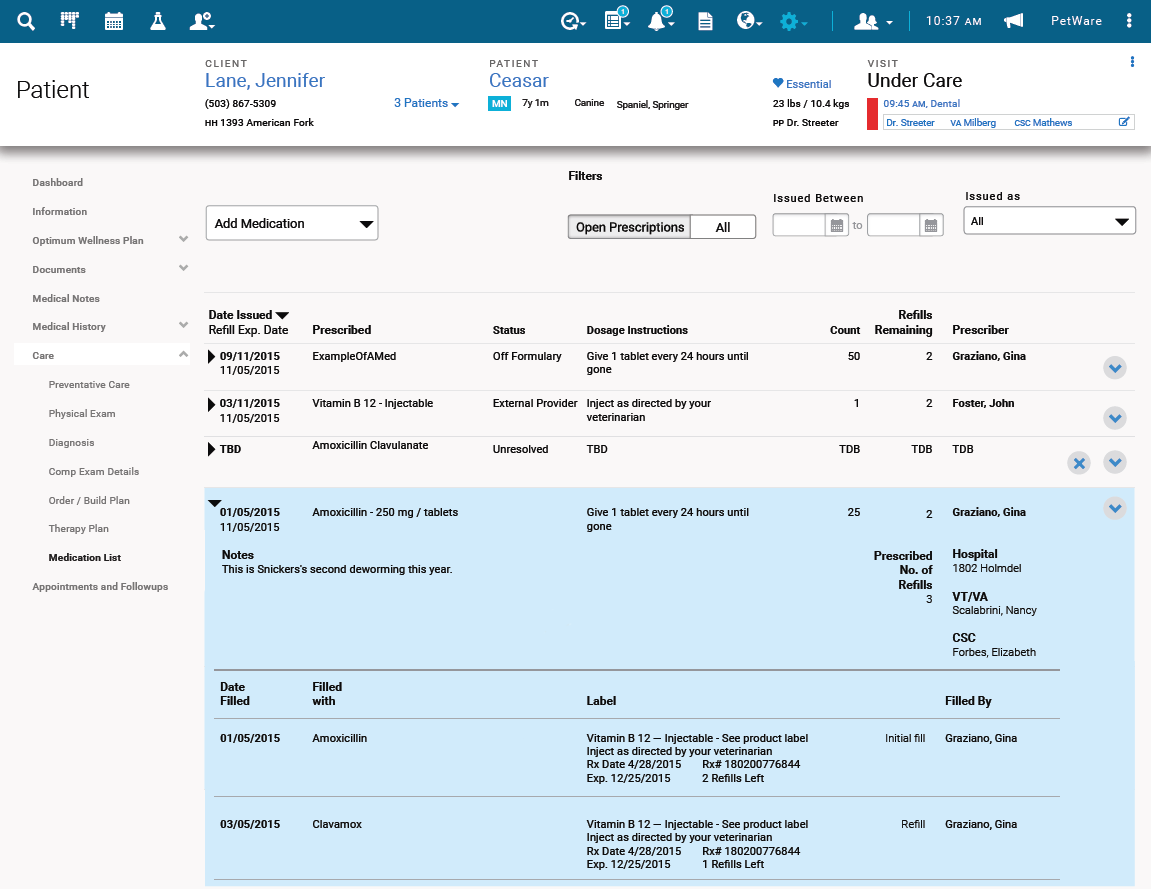The image size is (1151, 889).
Task: Open the calendar icon in top bar
Action: pyautogui.click(x=114, y=21)
